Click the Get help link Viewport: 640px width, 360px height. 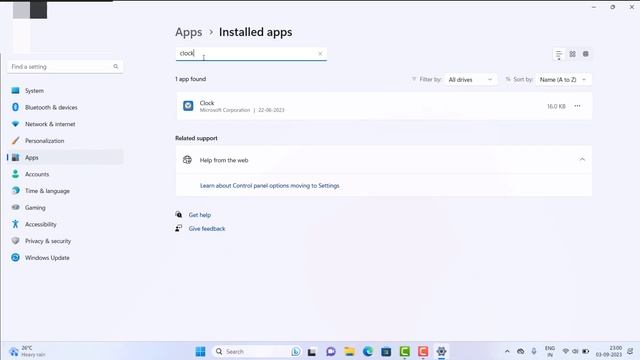click(x=200, y=215)
